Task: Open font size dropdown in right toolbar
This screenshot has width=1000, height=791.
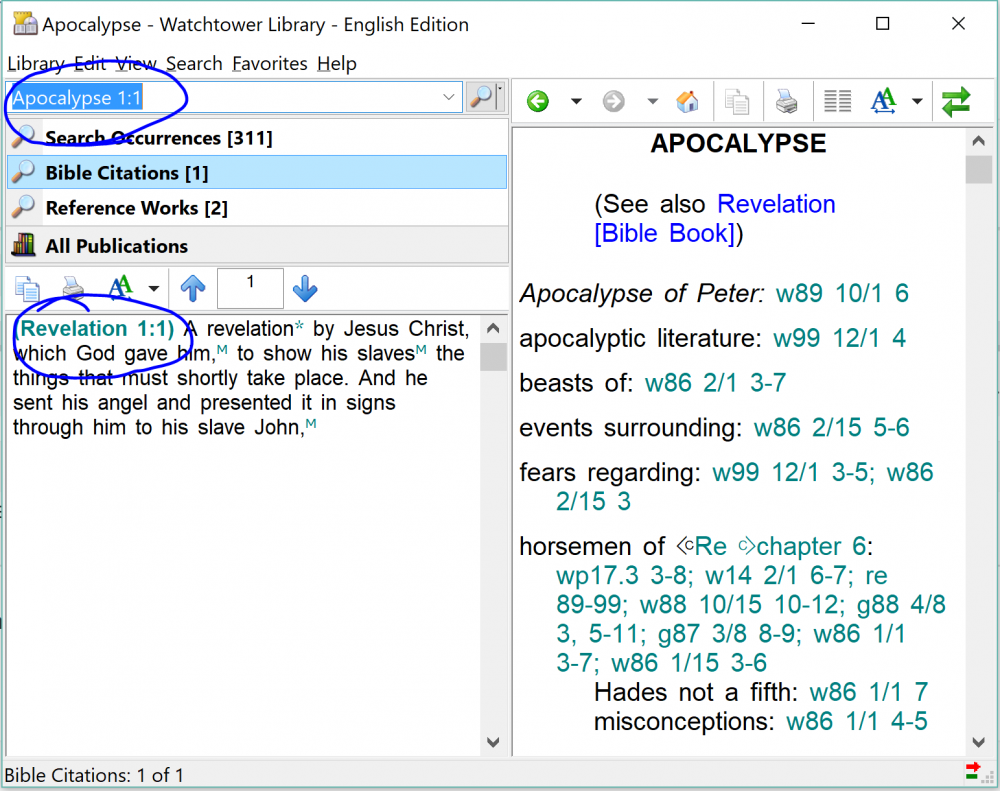Action: [917, 101]
